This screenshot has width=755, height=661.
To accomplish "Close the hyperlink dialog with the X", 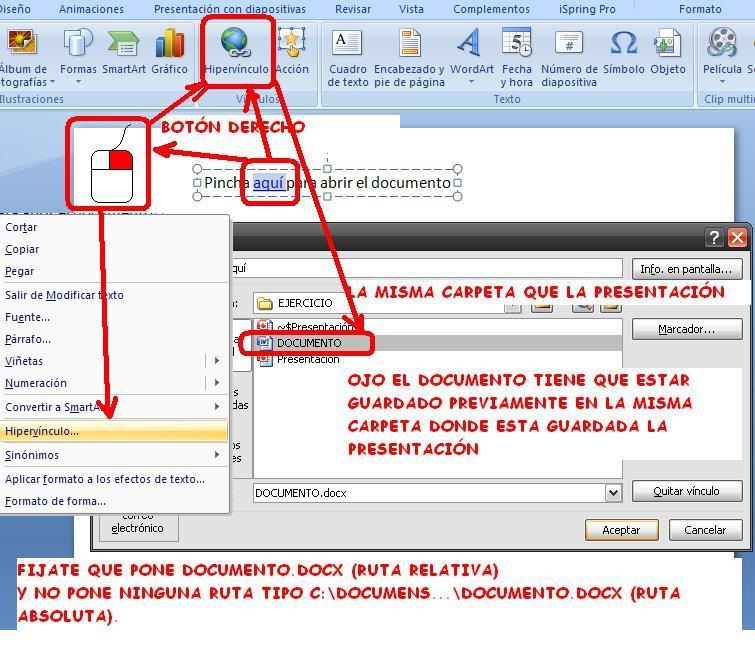I will 738,237.
